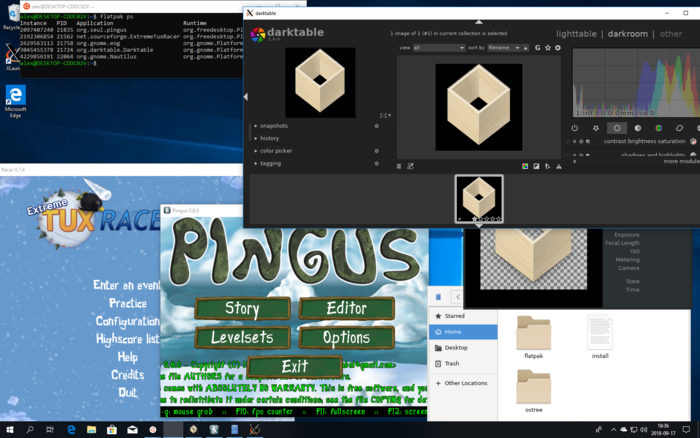This screenshot has width=700, height=438.
Task: Select the basic group modules icon
Action: [617, 128]
